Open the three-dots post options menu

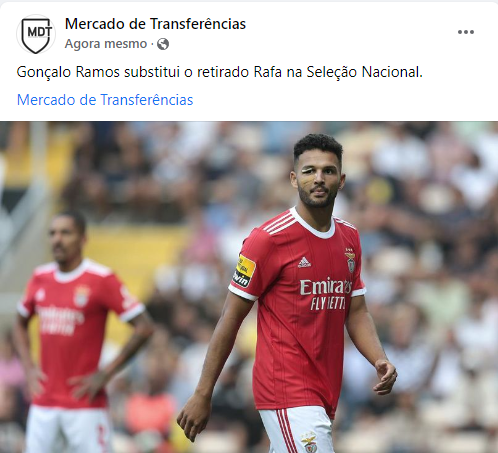coord(466,32)
